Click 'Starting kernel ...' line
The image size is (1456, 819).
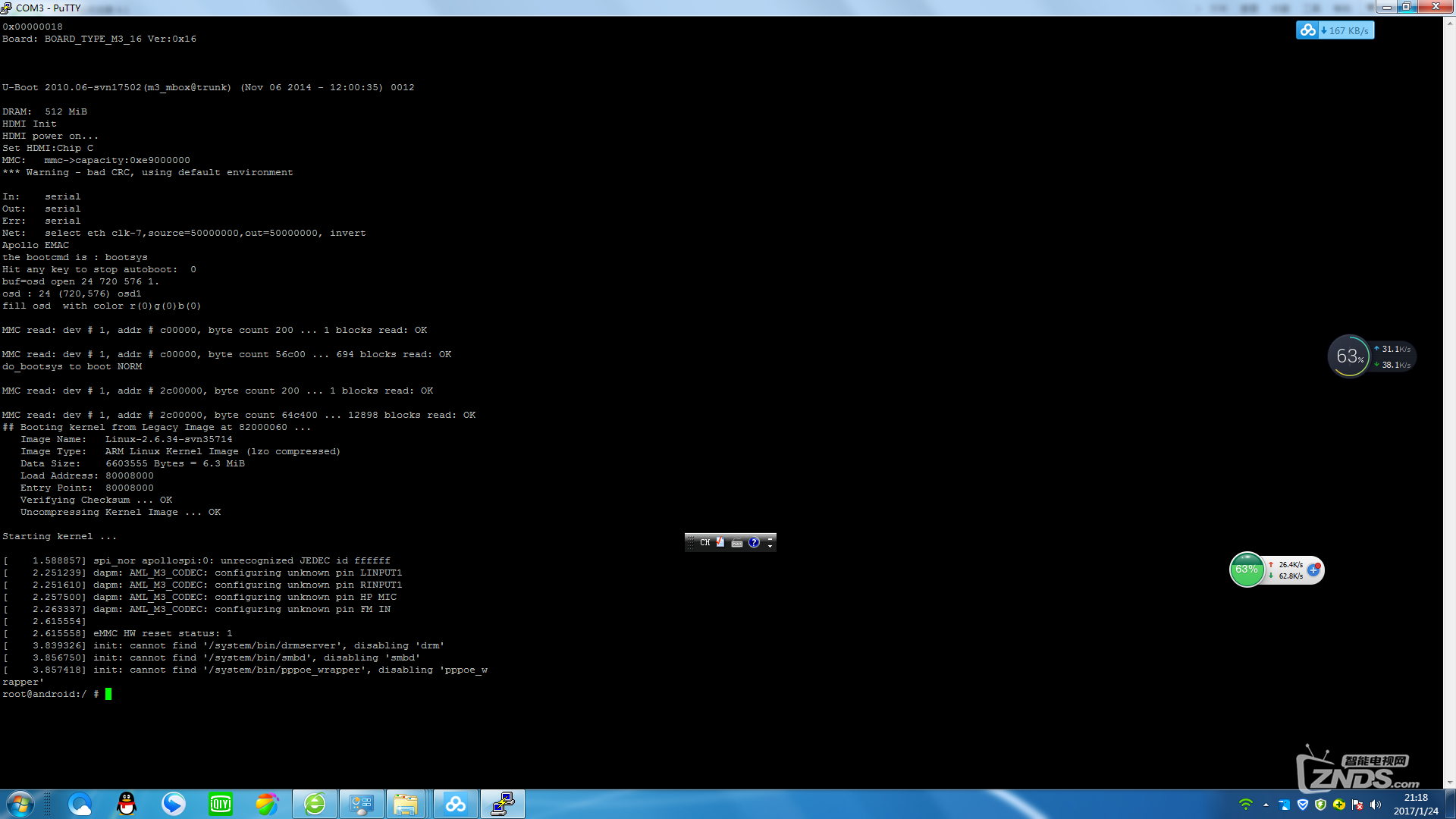coord(59,536)
